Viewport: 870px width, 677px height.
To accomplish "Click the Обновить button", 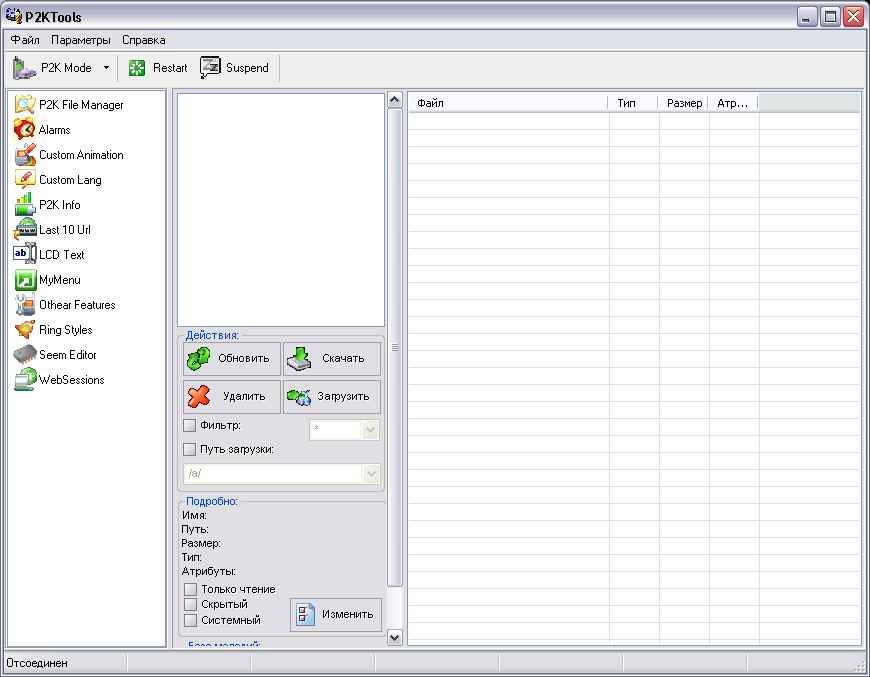I will click(232, 358).
